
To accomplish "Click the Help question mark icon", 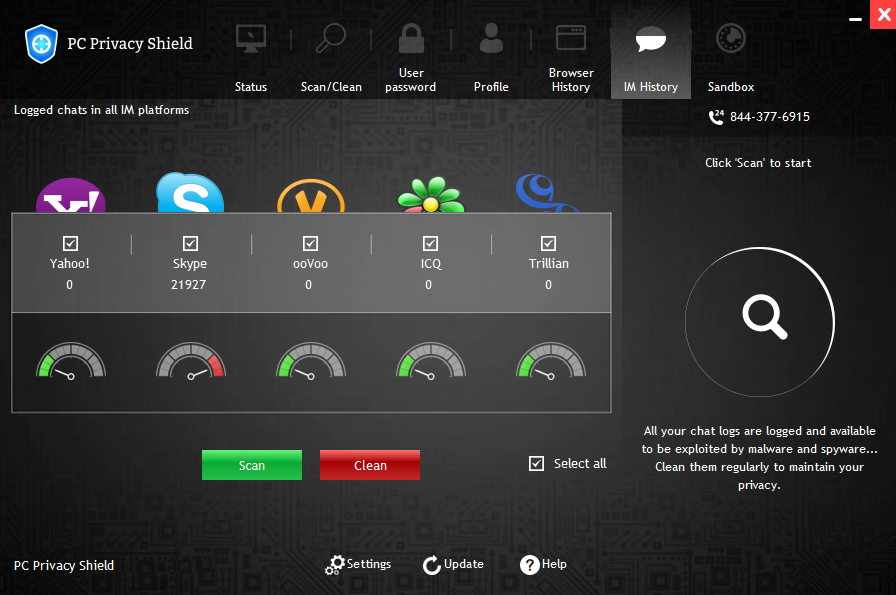I will click(530, 565).
